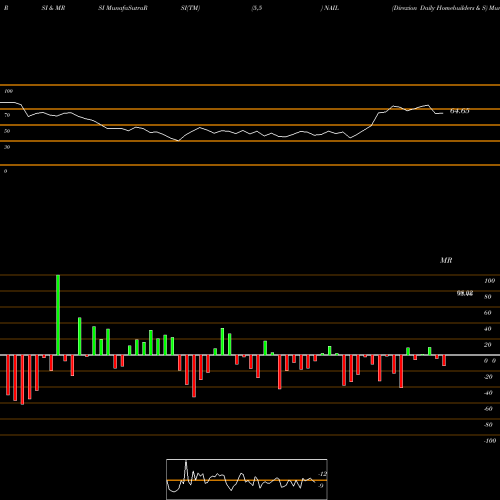Click the -12 label in mini chart
500x500 pixels.
(323, 474)
